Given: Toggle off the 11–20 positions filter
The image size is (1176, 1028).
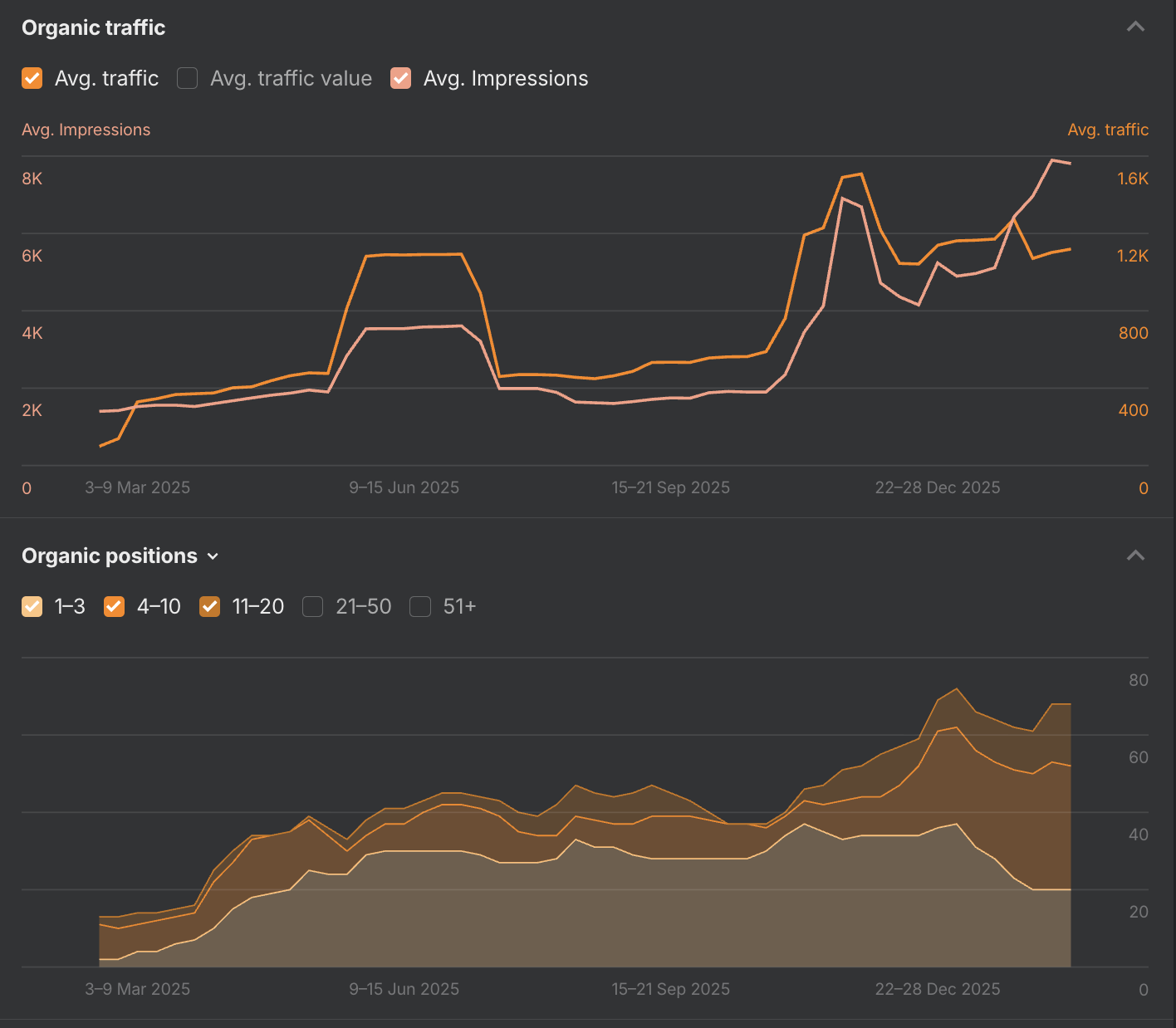Looking at the screenshot, I should point(210,607).
